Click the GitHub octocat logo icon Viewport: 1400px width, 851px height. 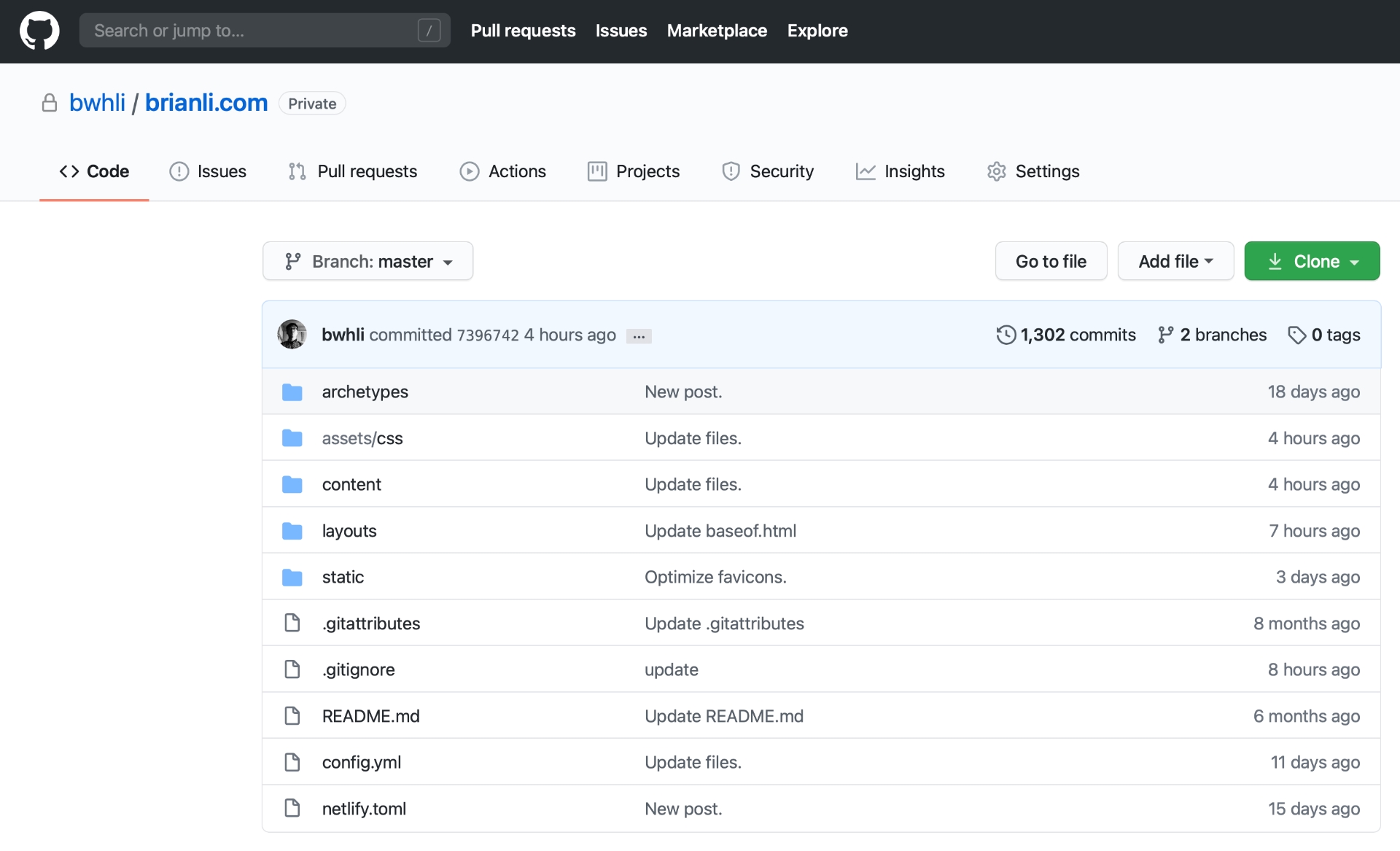tap(40, 30)
